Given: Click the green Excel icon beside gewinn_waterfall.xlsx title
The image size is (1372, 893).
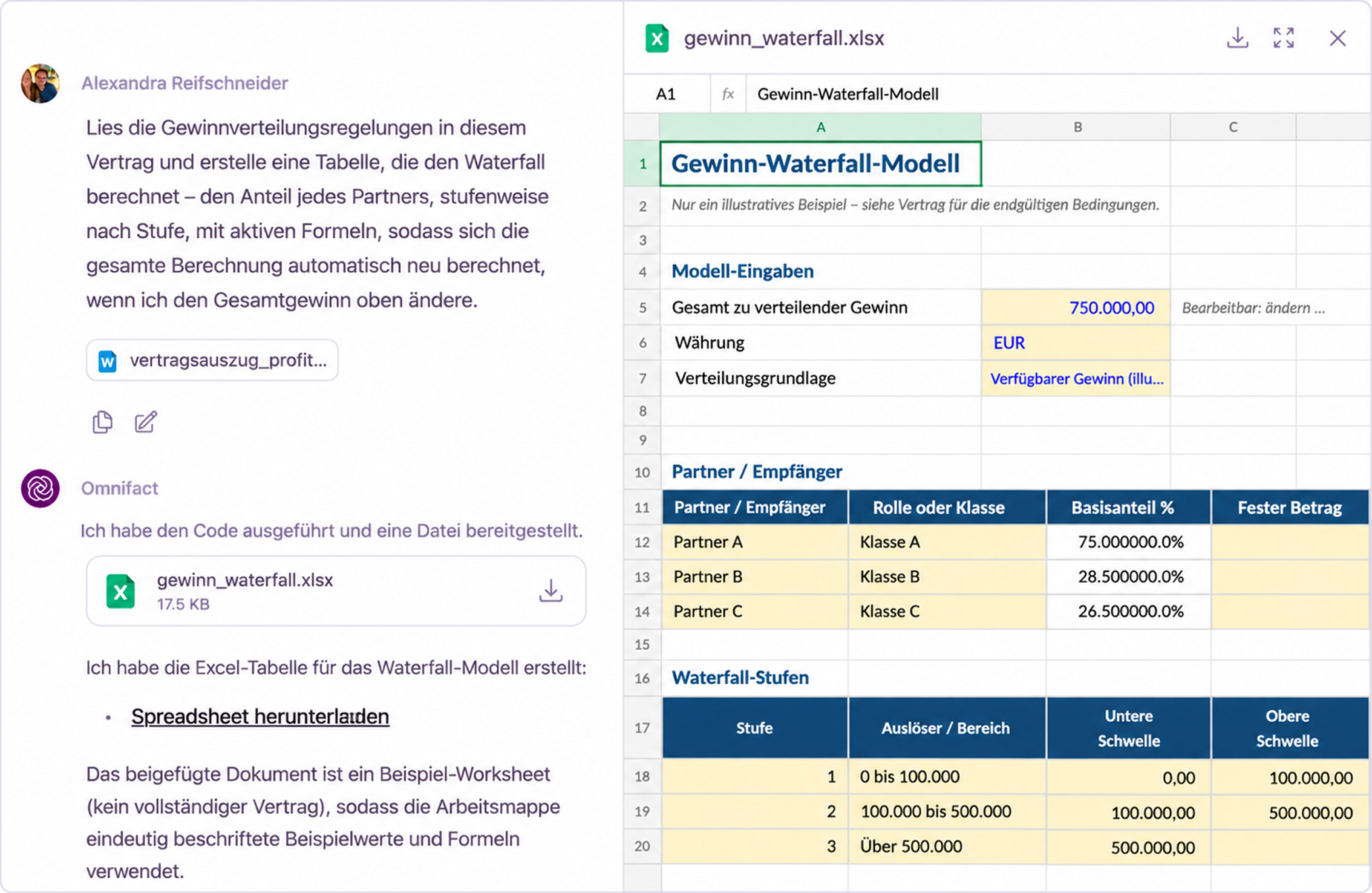Looking at the screenshot, I should pos(656,39).
